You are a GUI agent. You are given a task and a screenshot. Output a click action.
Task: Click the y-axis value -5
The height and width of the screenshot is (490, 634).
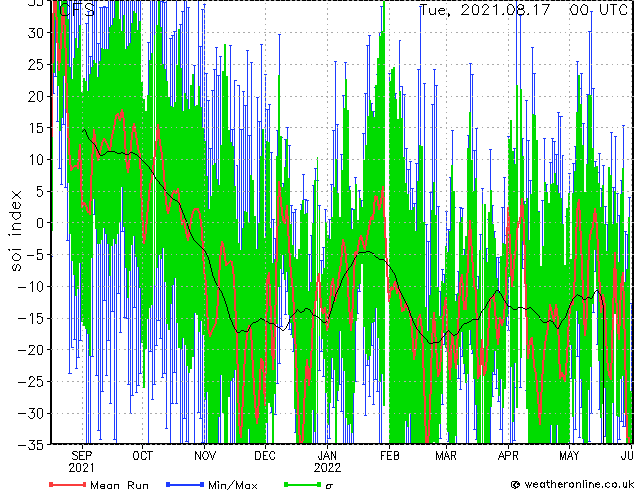click(35, 255)
